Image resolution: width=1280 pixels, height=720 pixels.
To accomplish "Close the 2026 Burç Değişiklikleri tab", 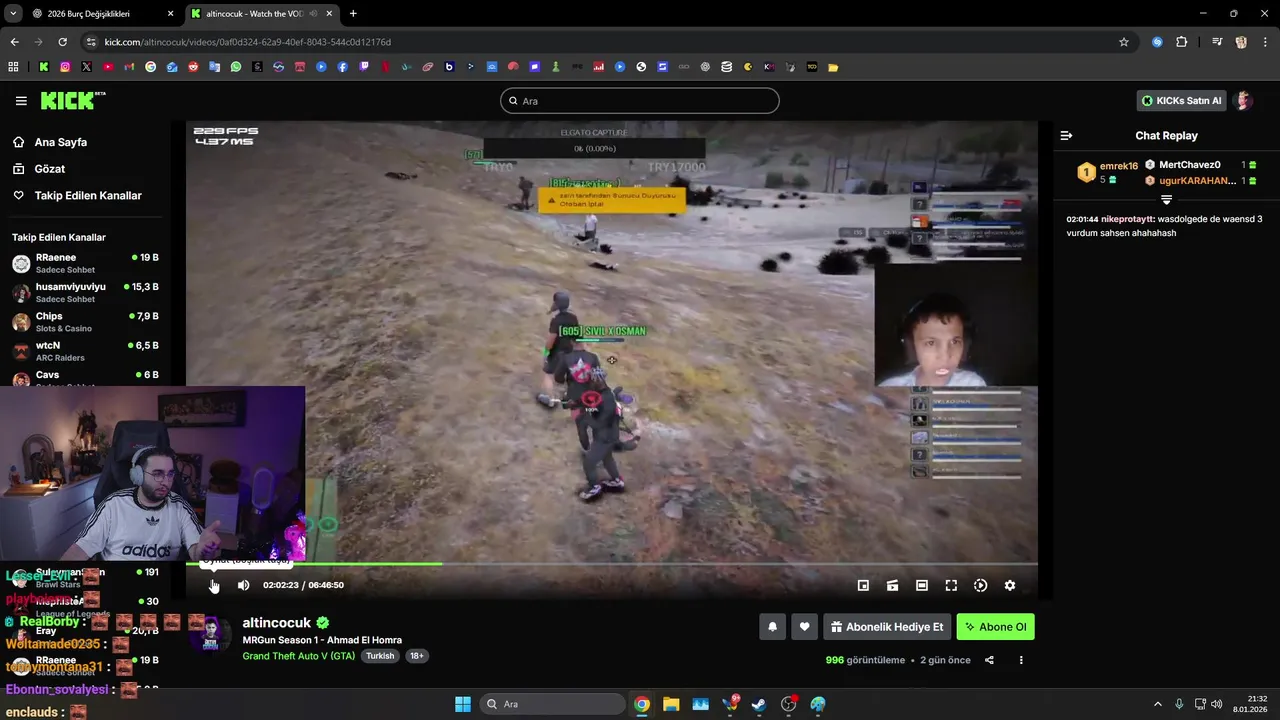I will (170, 14).
